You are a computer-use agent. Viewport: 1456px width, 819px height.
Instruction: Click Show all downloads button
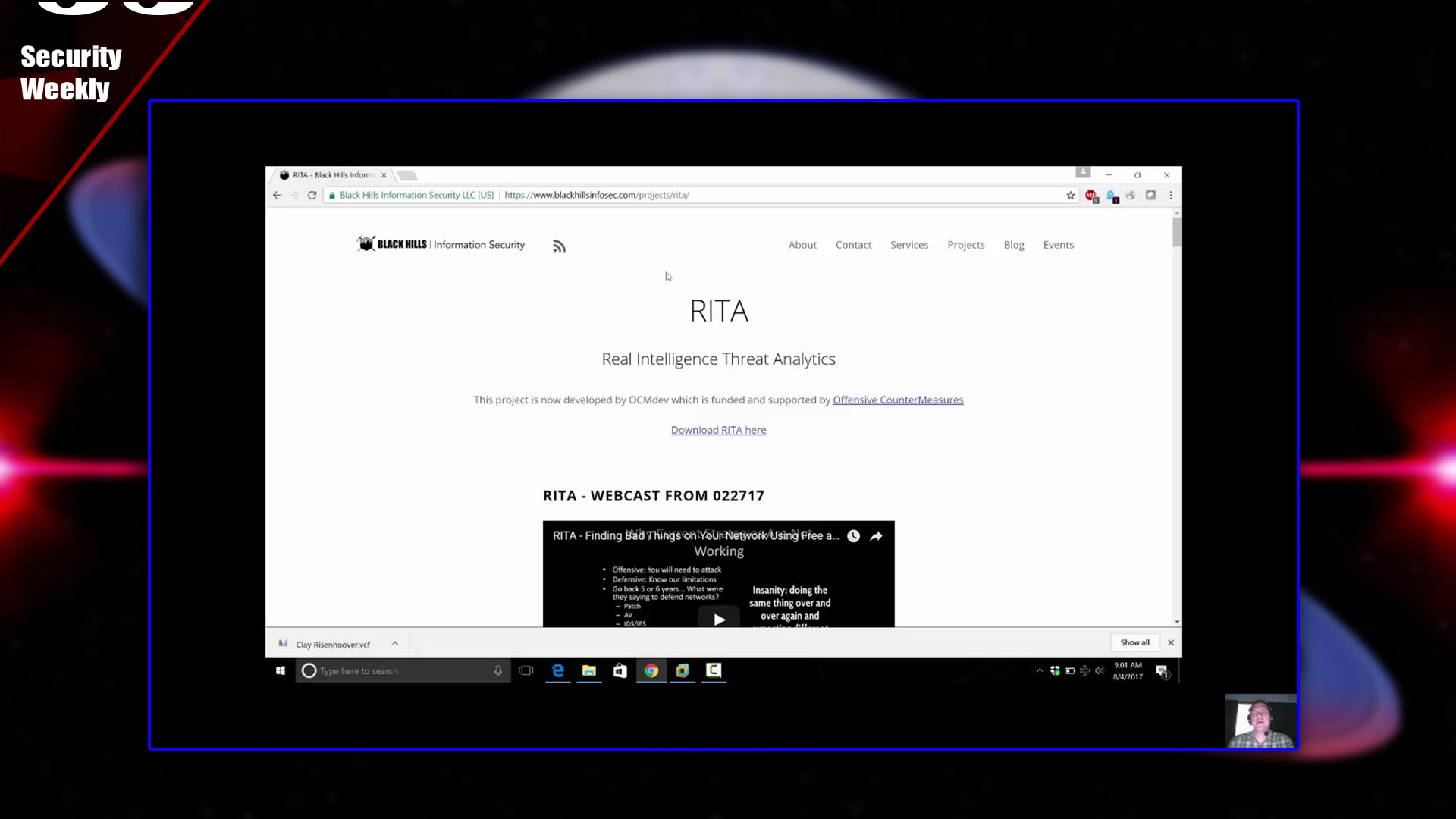pos(1135,642)
